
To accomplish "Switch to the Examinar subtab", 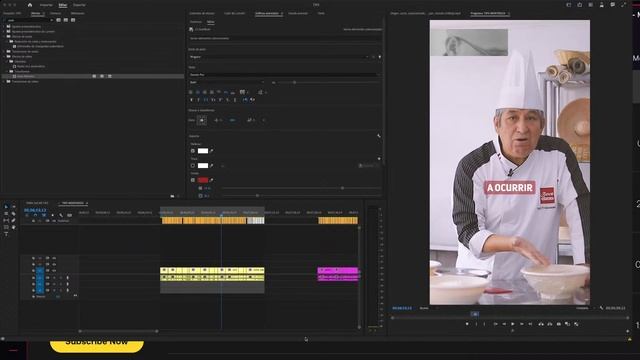I will 196,22.
